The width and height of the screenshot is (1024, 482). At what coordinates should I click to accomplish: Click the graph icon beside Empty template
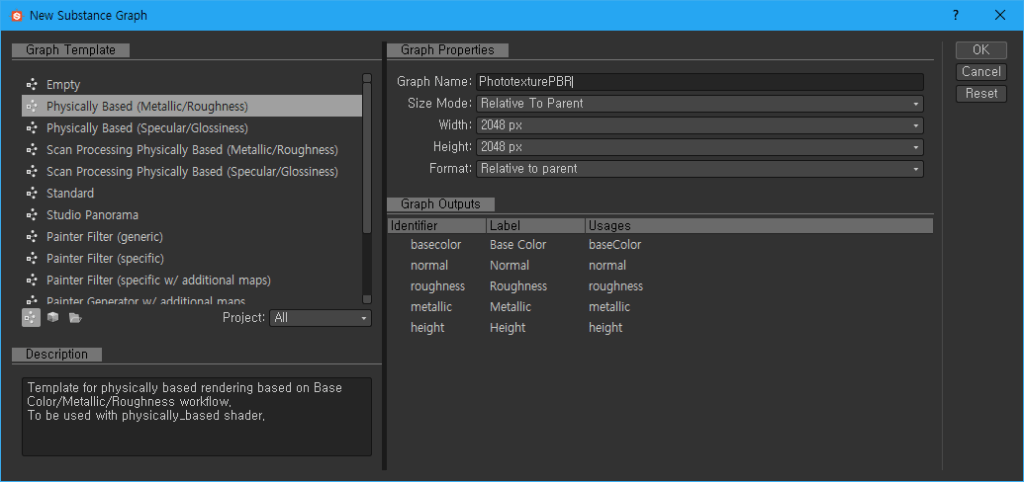click(x=32, y=85)
